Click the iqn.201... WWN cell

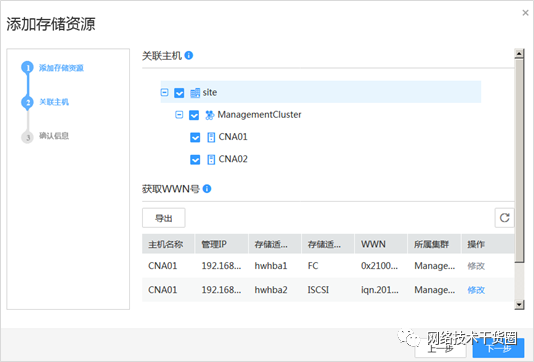(x=380, y=290)
